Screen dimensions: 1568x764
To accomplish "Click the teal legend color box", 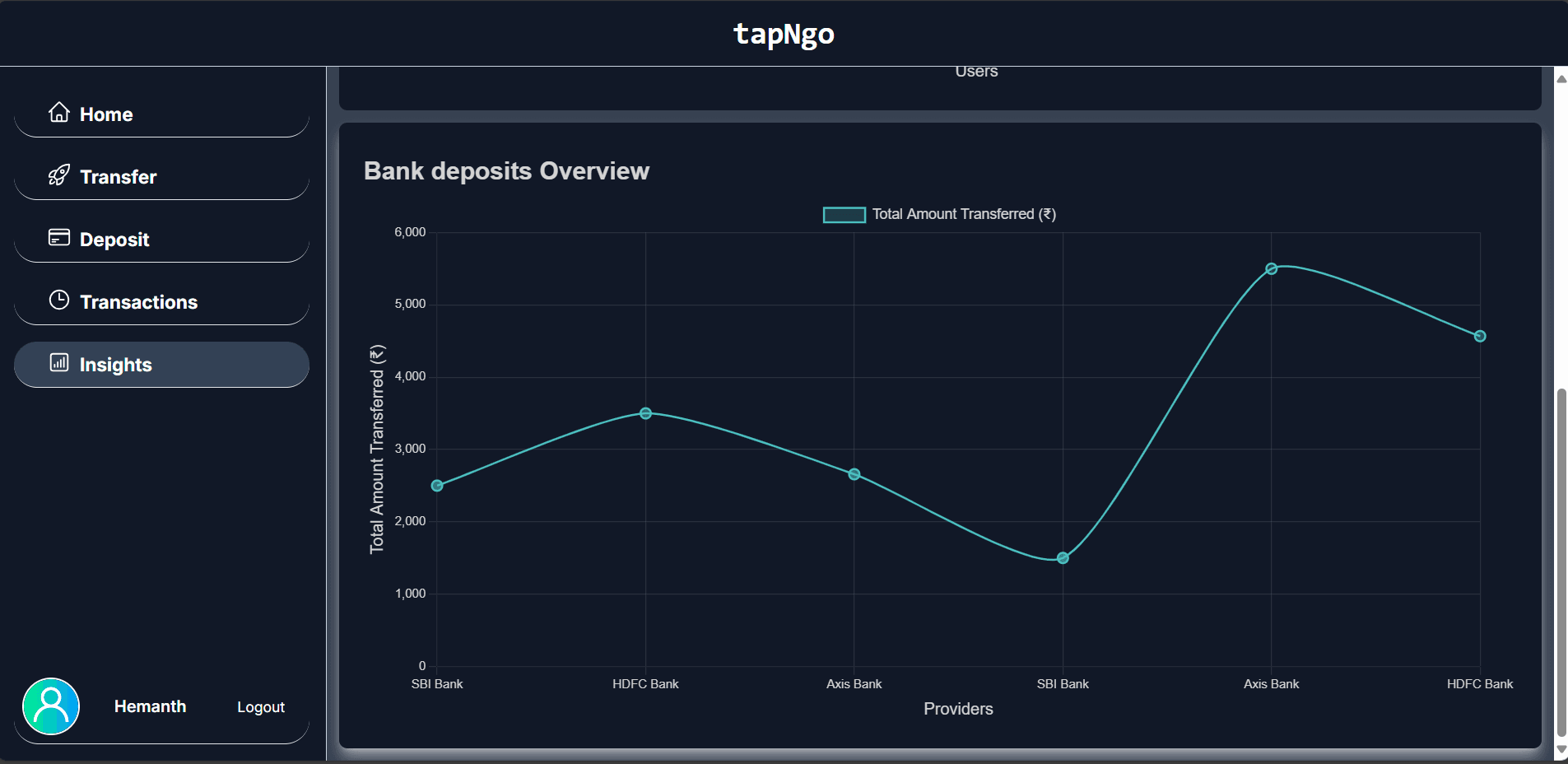I will [x=844, y=215].
